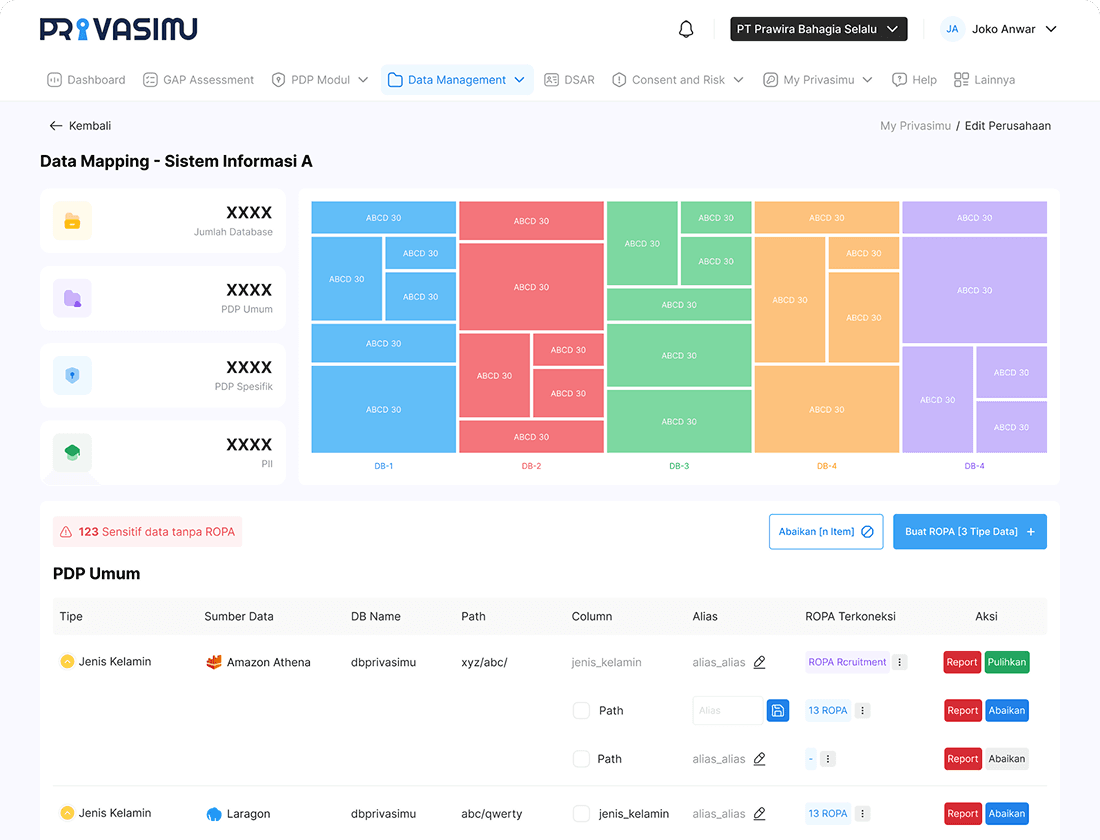The width and height of the screenshot is (1100, 840).
Task: Check the Path checkbox in the third row
Action: (580, 759)
